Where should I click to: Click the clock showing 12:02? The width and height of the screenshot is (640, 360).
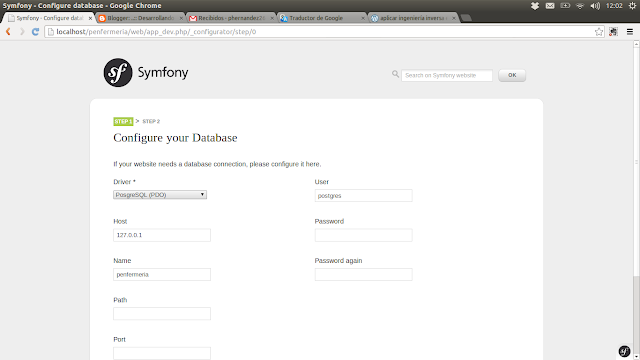point(614,6)
